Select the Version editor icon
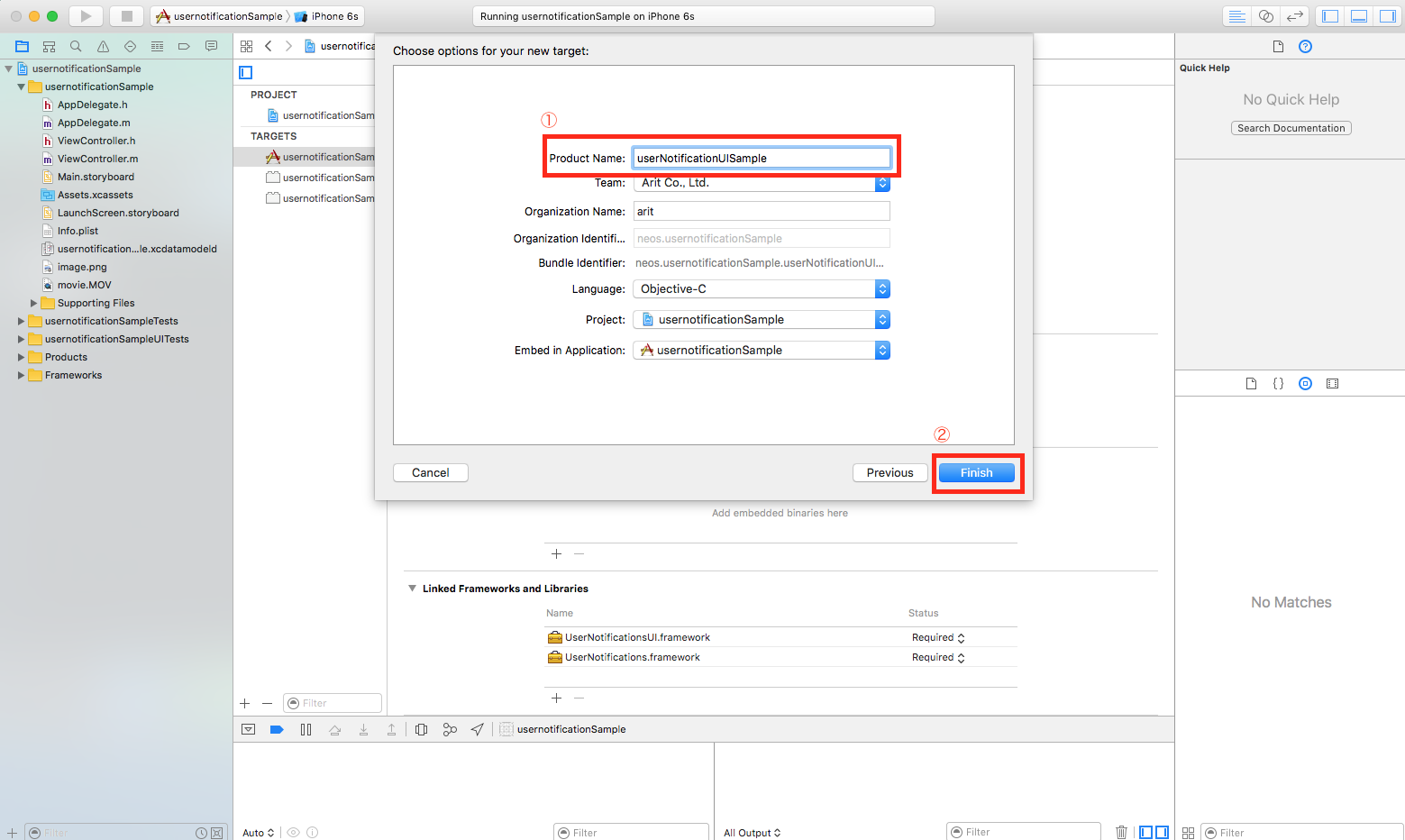The height and width of the screenshot is (840, 1405). [1295, 16]
